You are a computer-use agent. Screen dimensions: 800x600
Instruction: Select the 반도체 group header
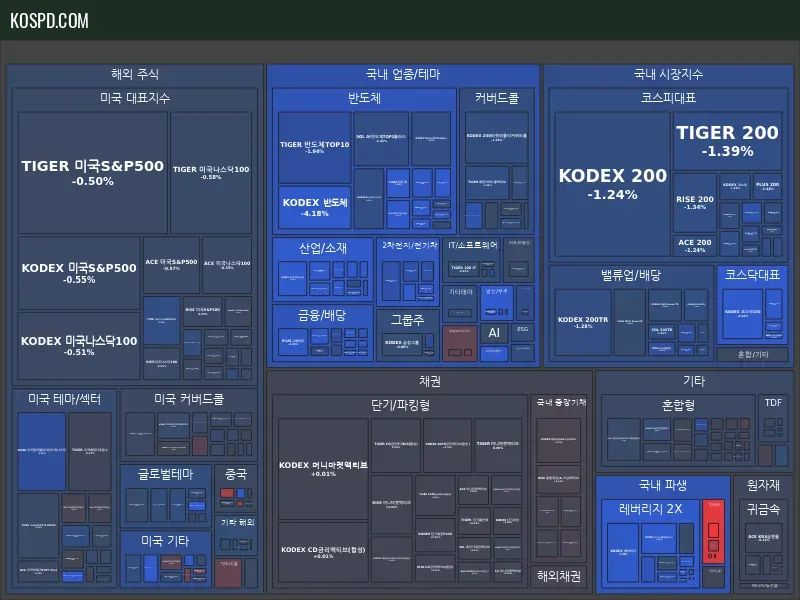coord(364,98)
